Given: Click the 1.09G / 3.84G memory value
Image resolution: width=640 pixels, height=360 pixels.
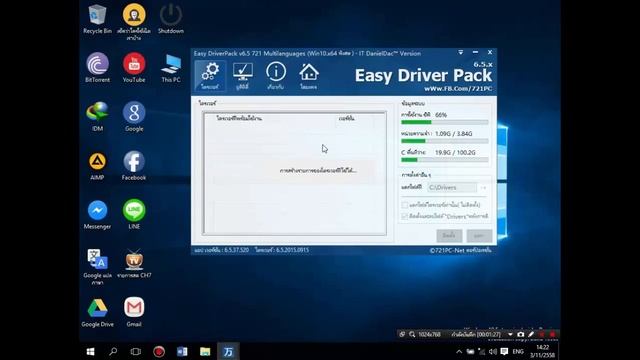Looking at the screenshot, I should (x=453, y=134).
